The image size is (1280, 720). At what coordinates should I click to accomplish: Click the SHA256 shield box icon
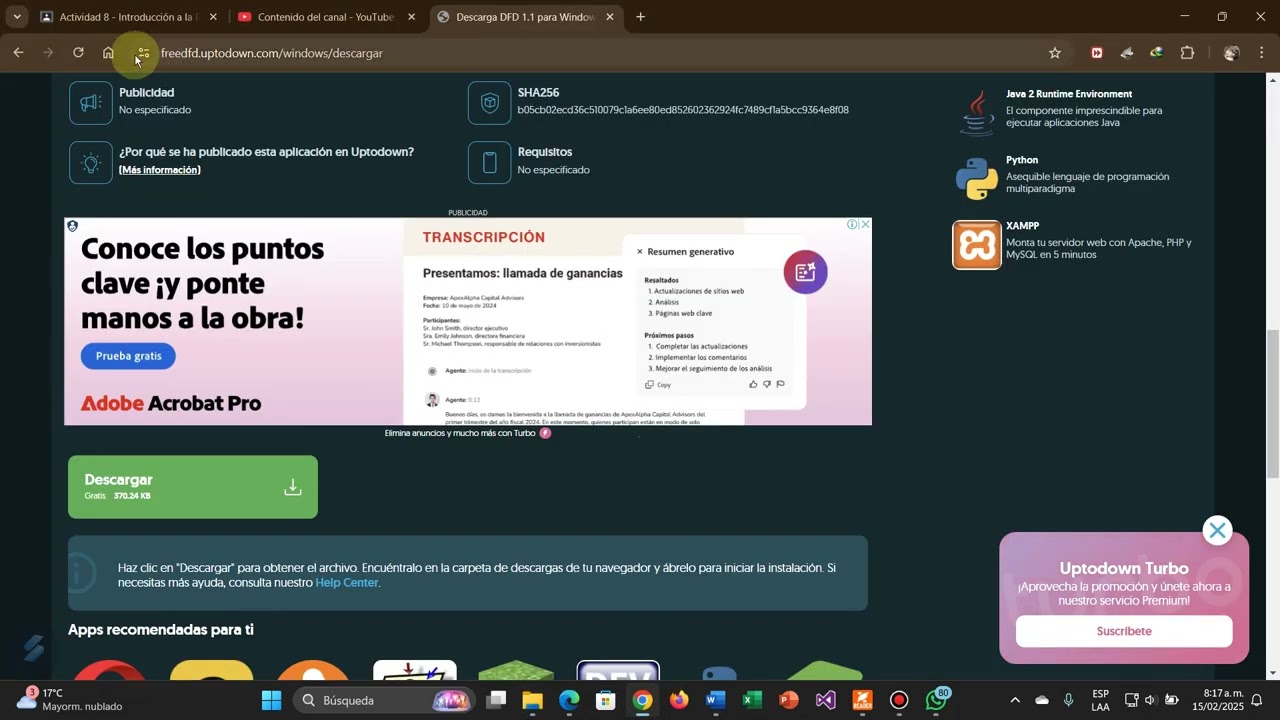pos(490,103)
